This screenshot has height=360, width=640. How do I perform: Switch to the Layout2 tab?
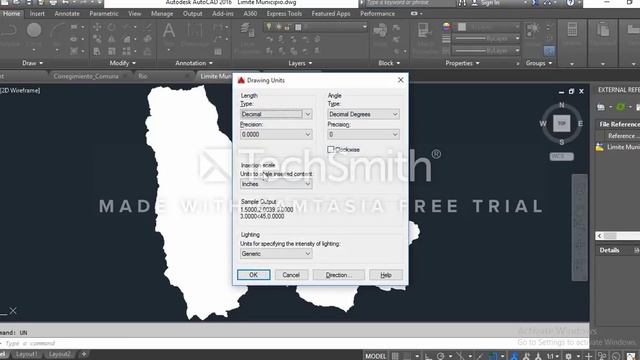(59, 354)
